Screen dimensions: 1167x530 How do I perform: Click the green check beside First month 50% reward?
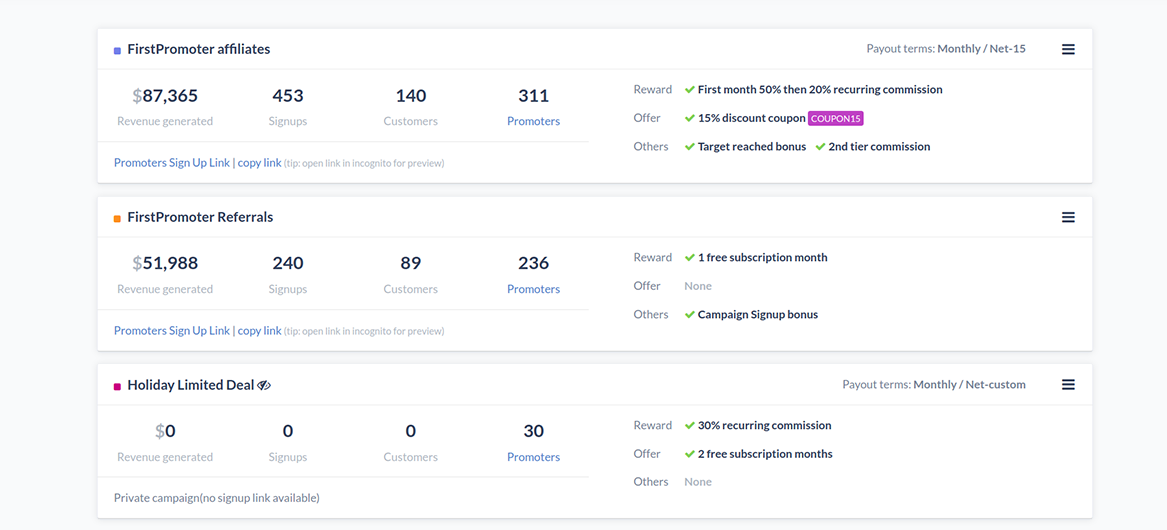[x=689, y=89]
